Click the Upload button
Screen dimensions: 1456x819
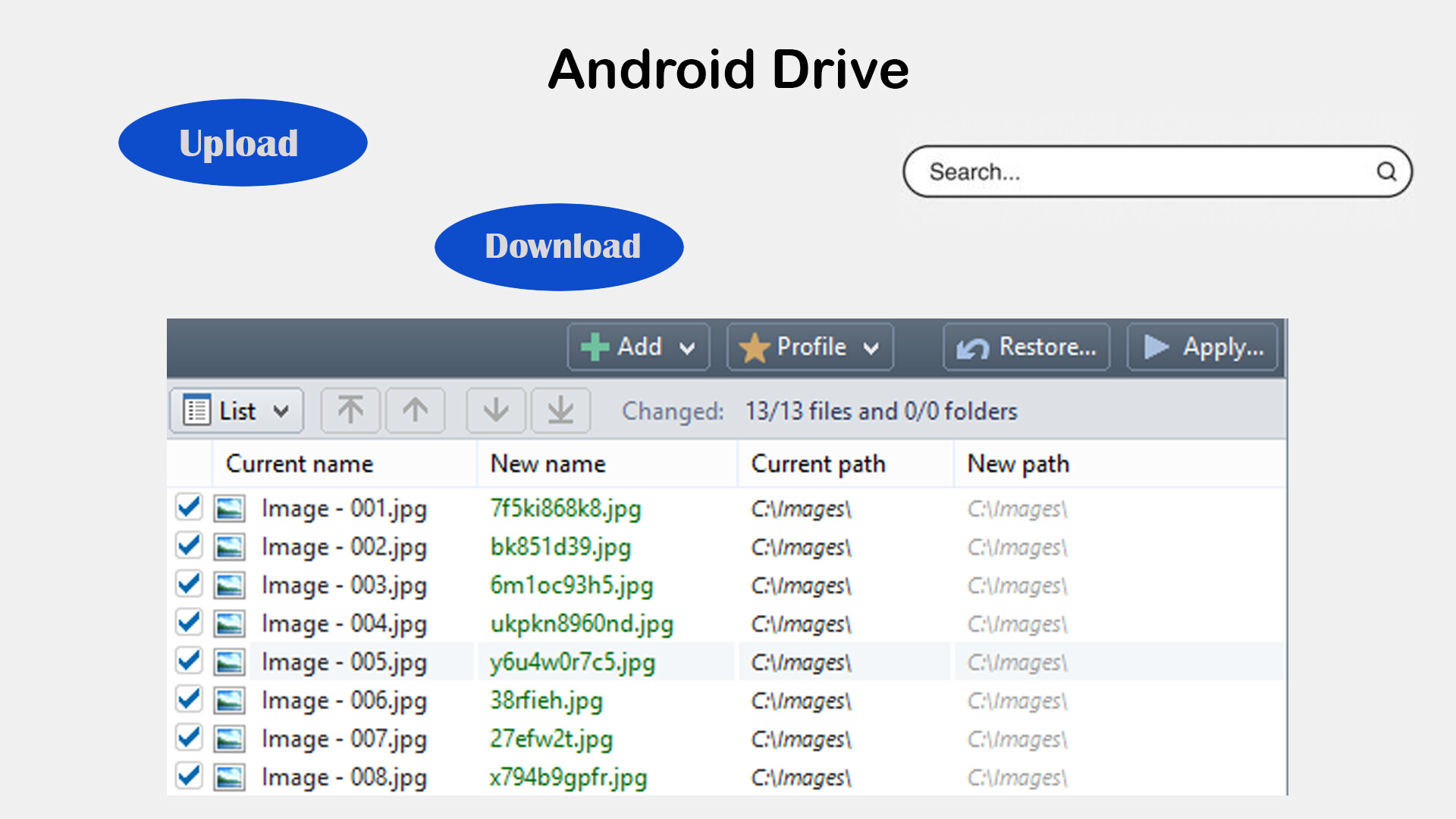[243, 142]
